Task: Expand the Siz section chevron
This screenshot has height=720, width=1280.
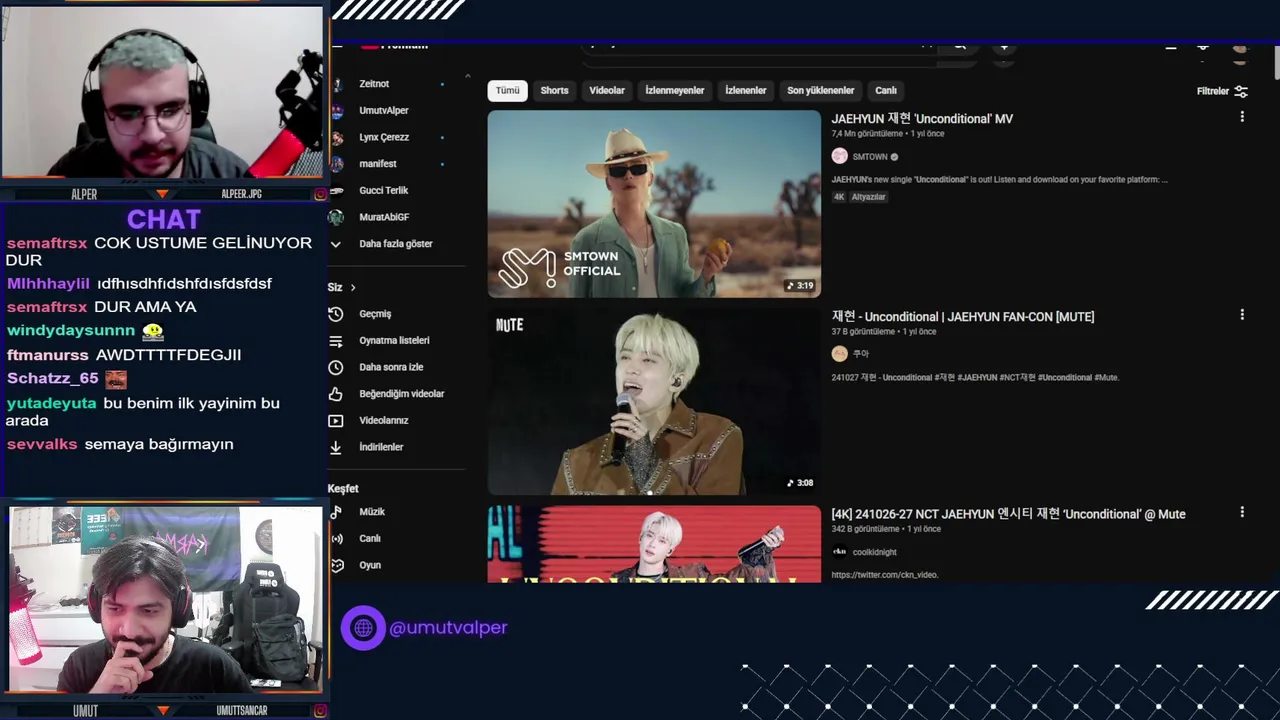Action: tap(353, 287)
